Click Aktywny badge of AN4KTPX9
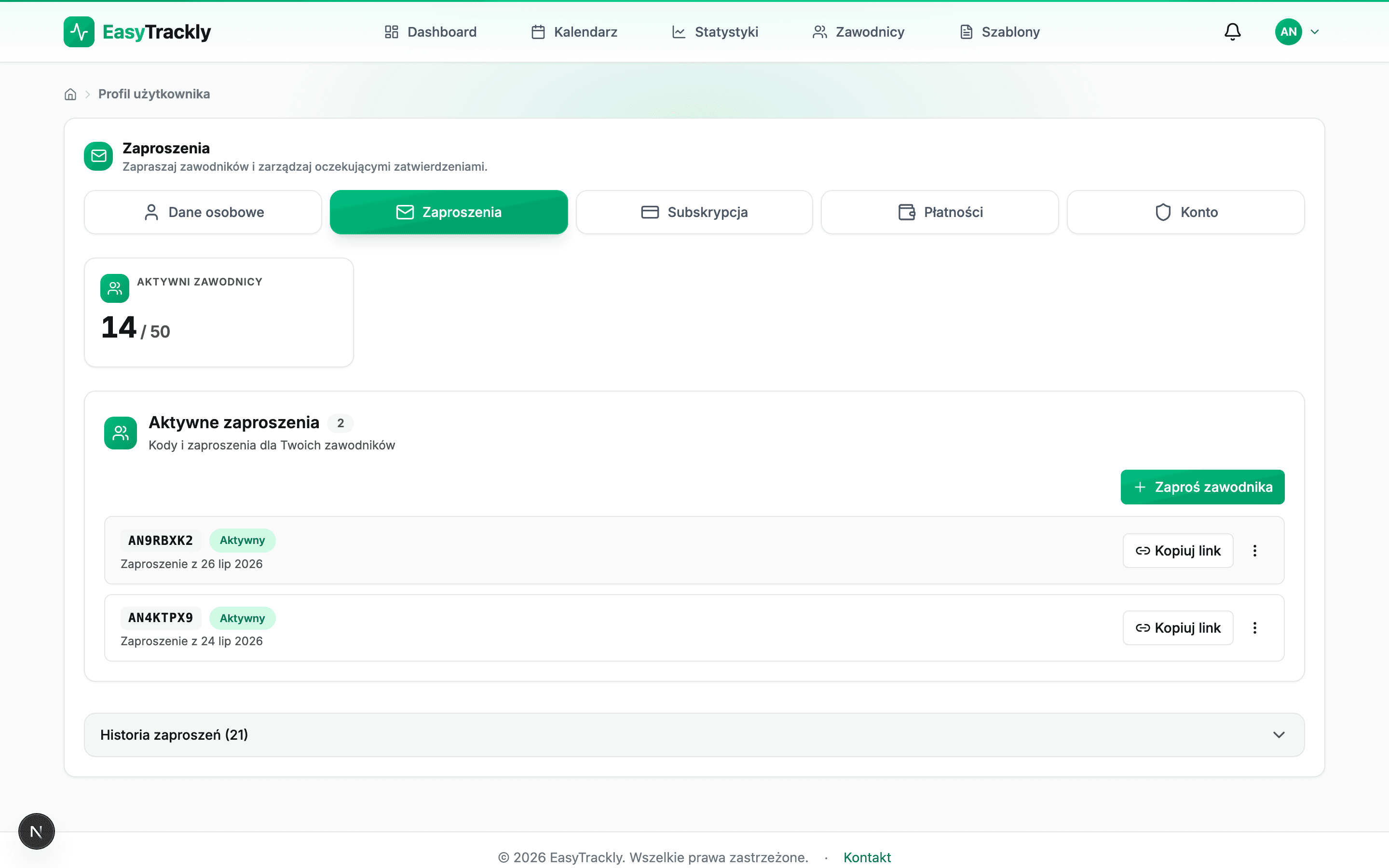Viewport: 1389px width, 868px height. point(242,618)
